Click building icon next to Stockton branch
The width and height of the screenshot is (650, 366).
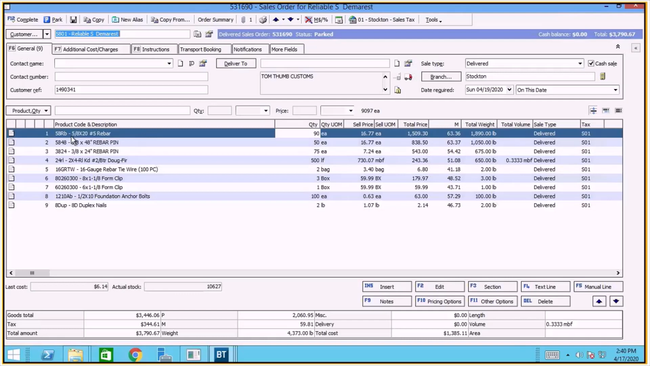603,76
